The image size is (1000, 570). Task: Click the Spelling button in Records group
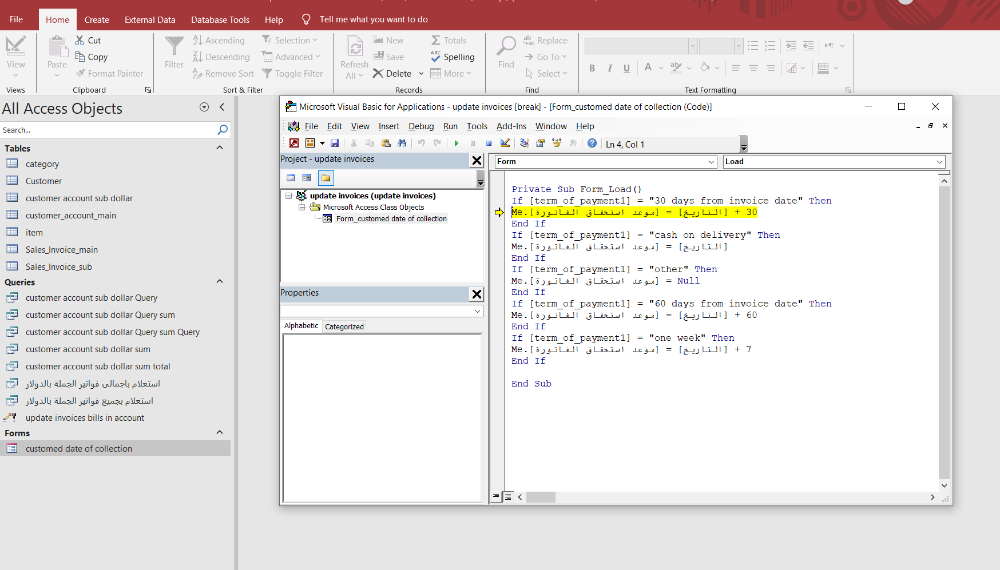[452, 57]
